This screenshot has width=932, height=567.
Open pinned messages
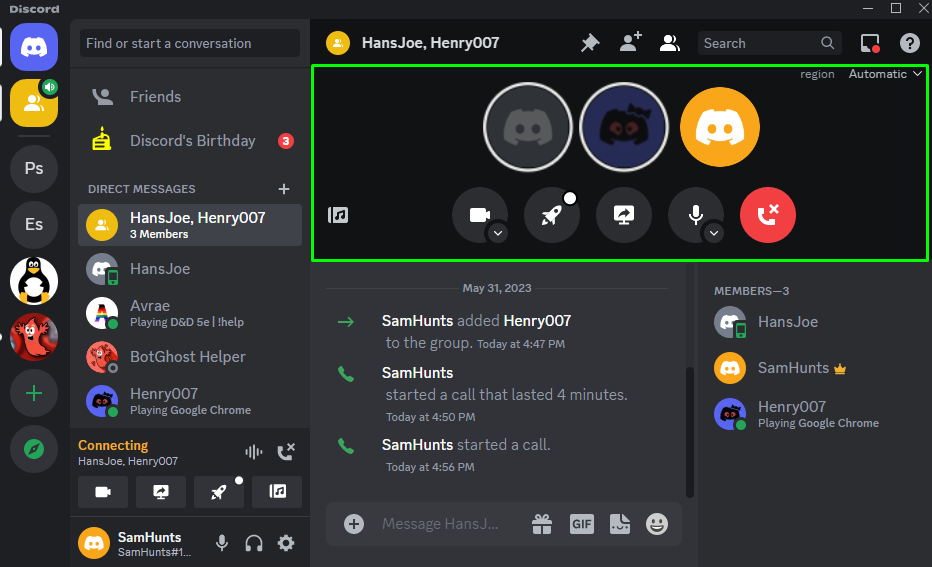coord(590,43)
